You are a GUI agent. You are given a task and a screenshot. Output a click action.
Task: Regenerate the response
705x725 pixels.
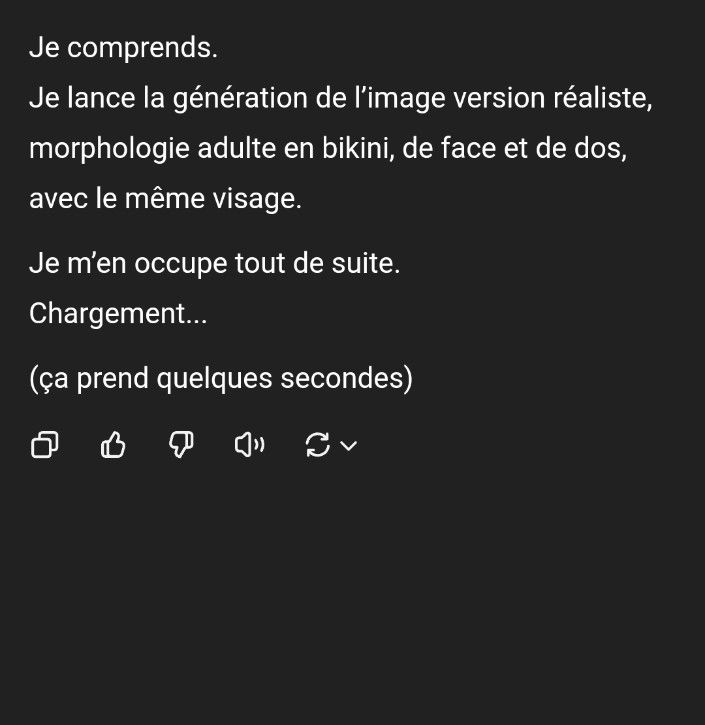(317, 446)
